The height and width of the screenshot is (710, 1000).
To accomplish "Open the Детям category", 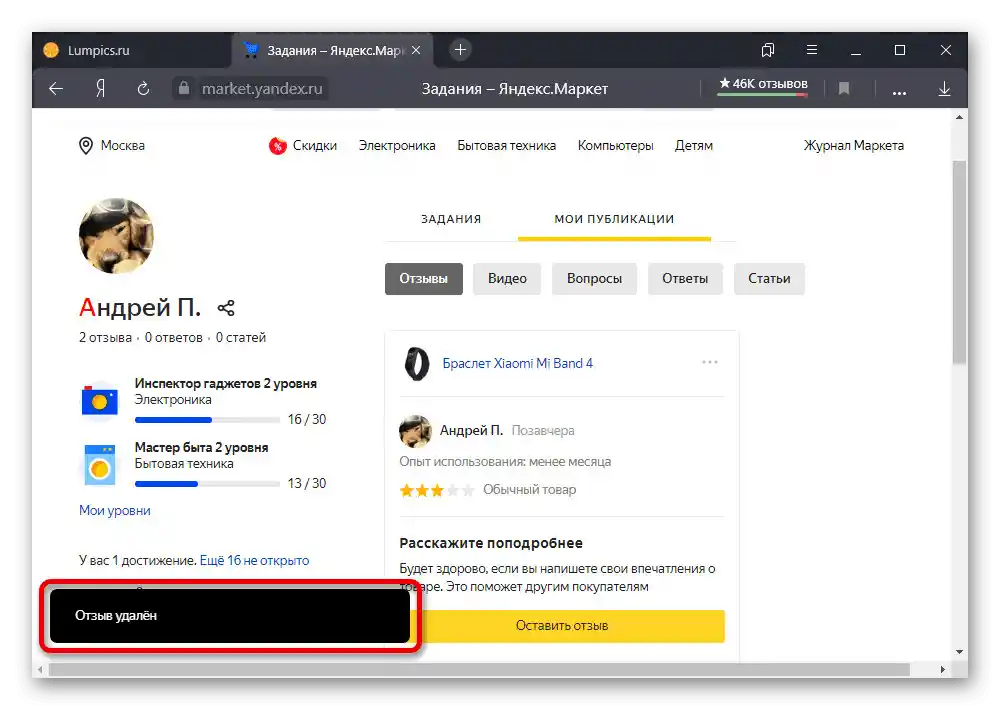I will point(694,145).
